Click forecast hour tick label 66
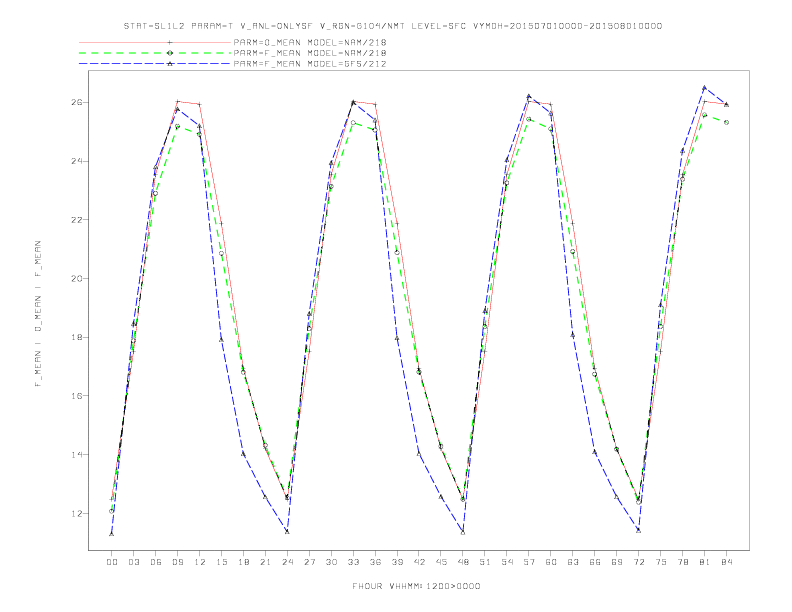Viewport: 792px width, 612px height. [x=595, y=562]
